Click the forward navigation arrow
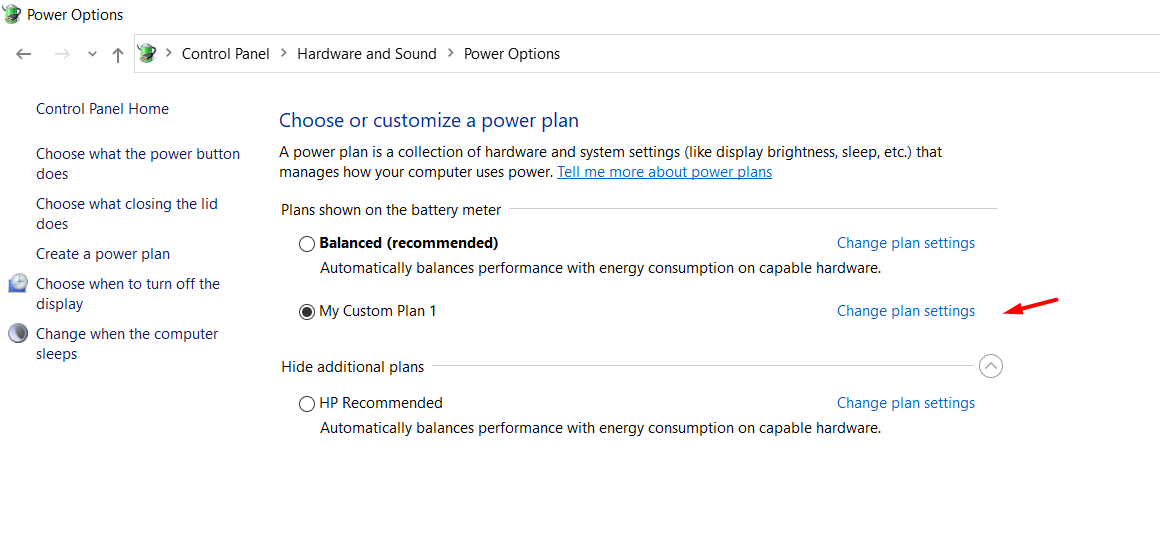This screenshot has height=542, width=1160. click(62, 54)
